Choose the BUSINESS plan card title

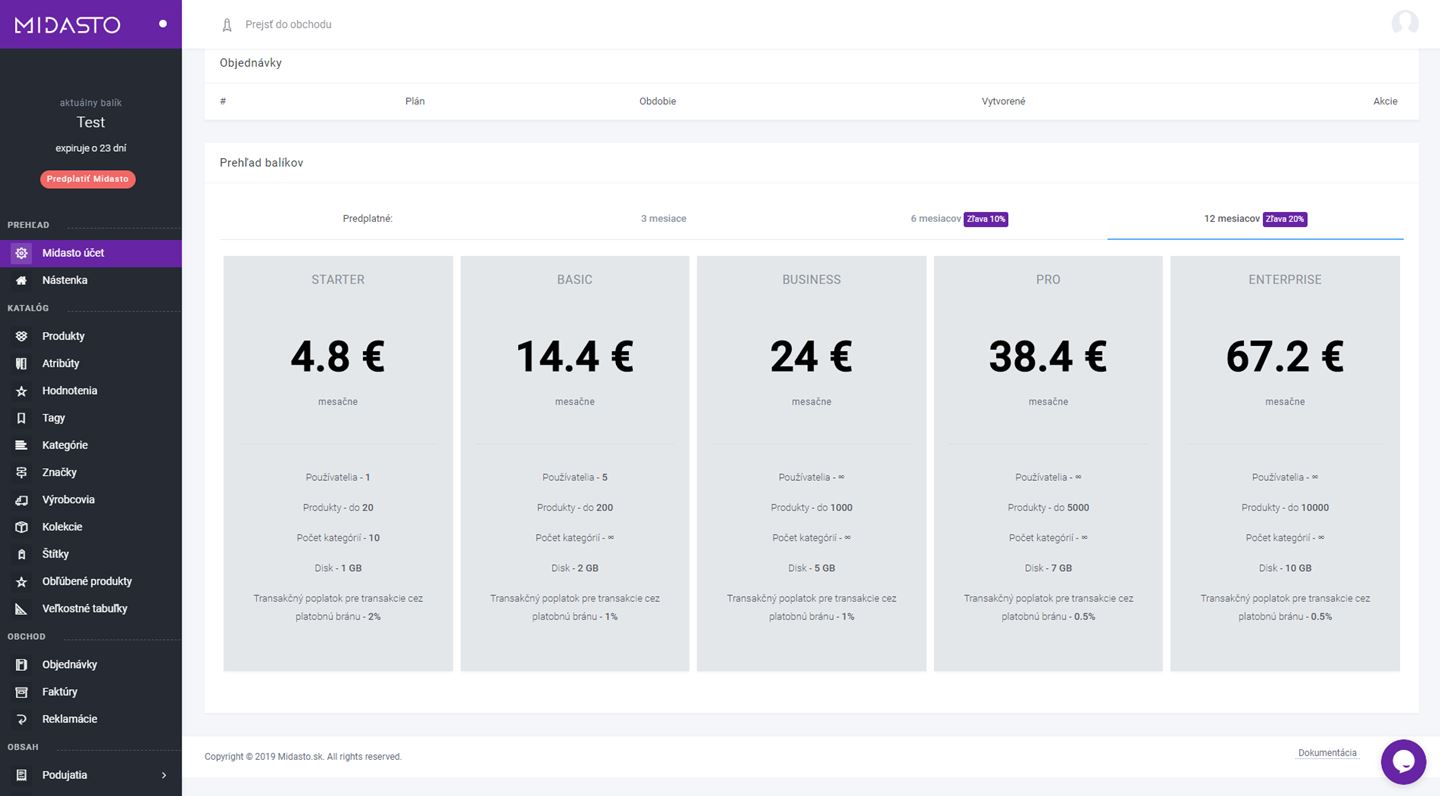tap(811, 279)
